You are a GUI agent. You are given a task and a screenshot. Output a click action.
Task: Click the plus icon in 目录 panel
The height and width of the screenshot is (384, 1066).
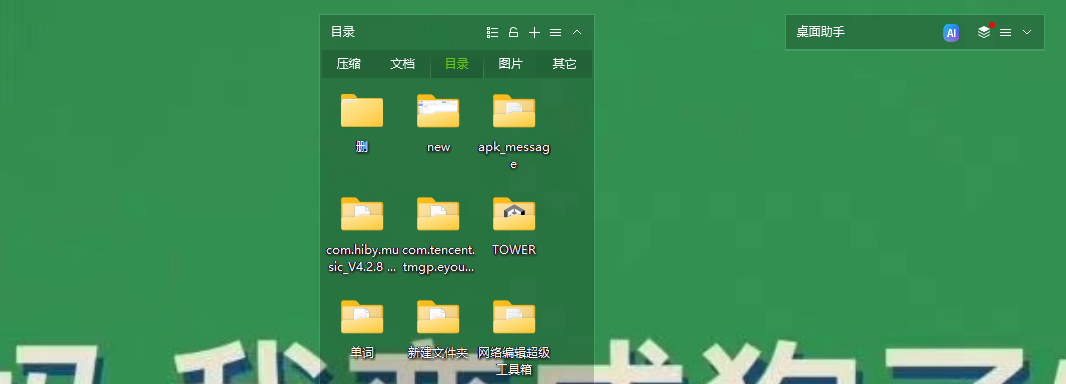(534, 32)
